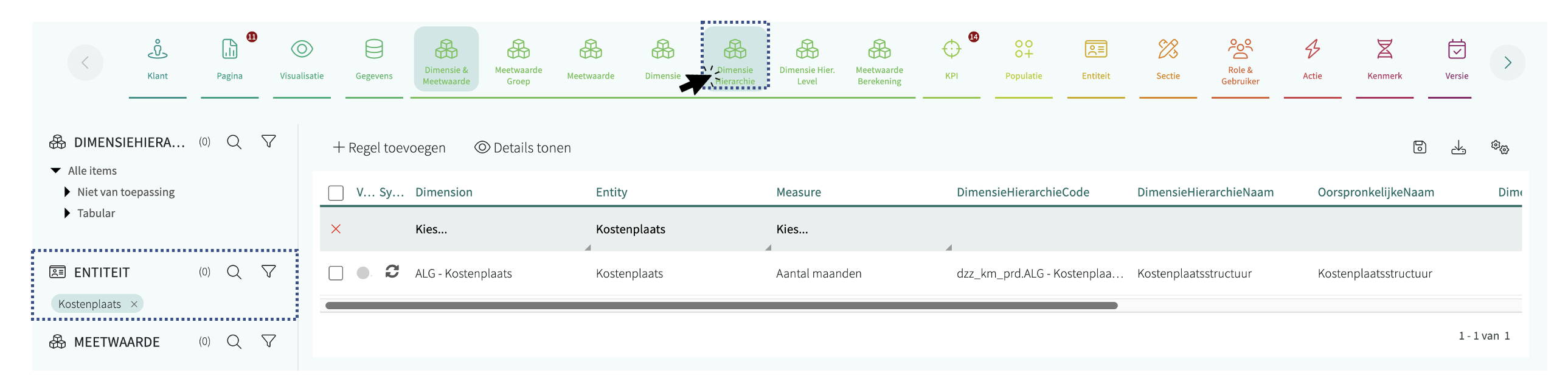This screenshot has width=1568, height=392.
Task: Expand the Niet van toepassing node
Action: tap(67, 192)
